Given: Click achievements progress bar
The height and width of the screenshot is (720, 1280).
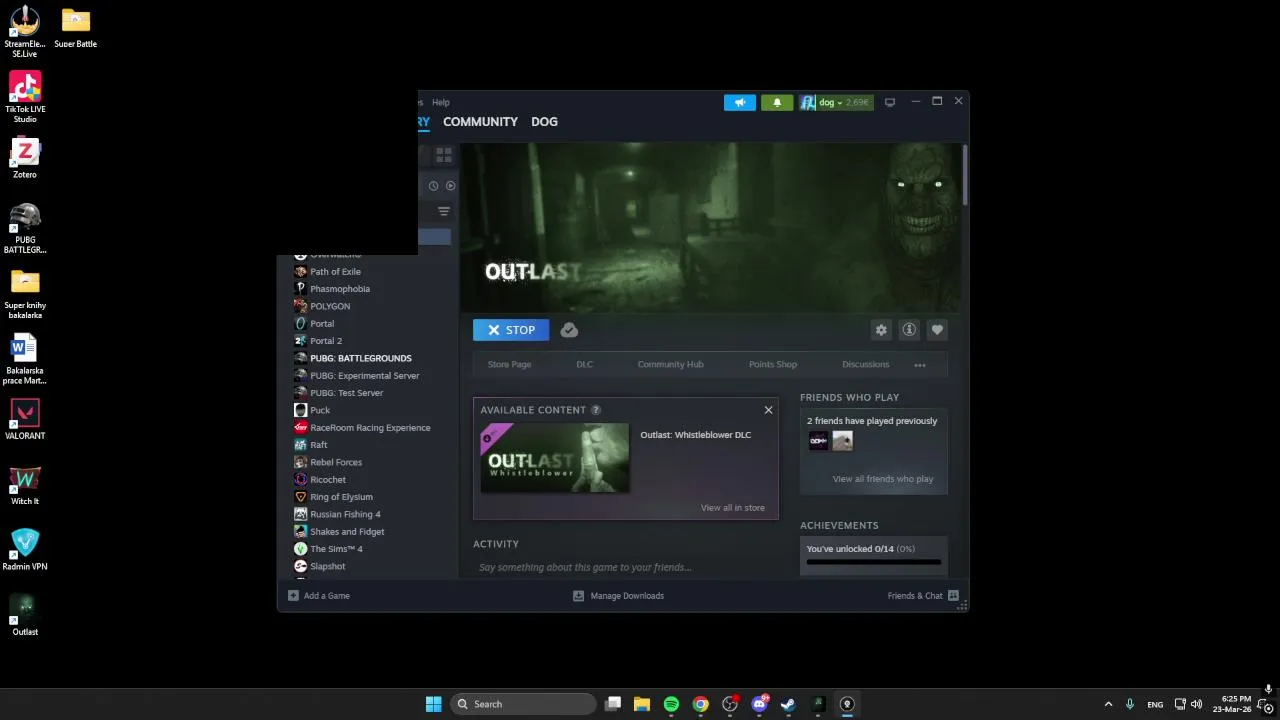Looking at the screenshot, I should 874,562.
